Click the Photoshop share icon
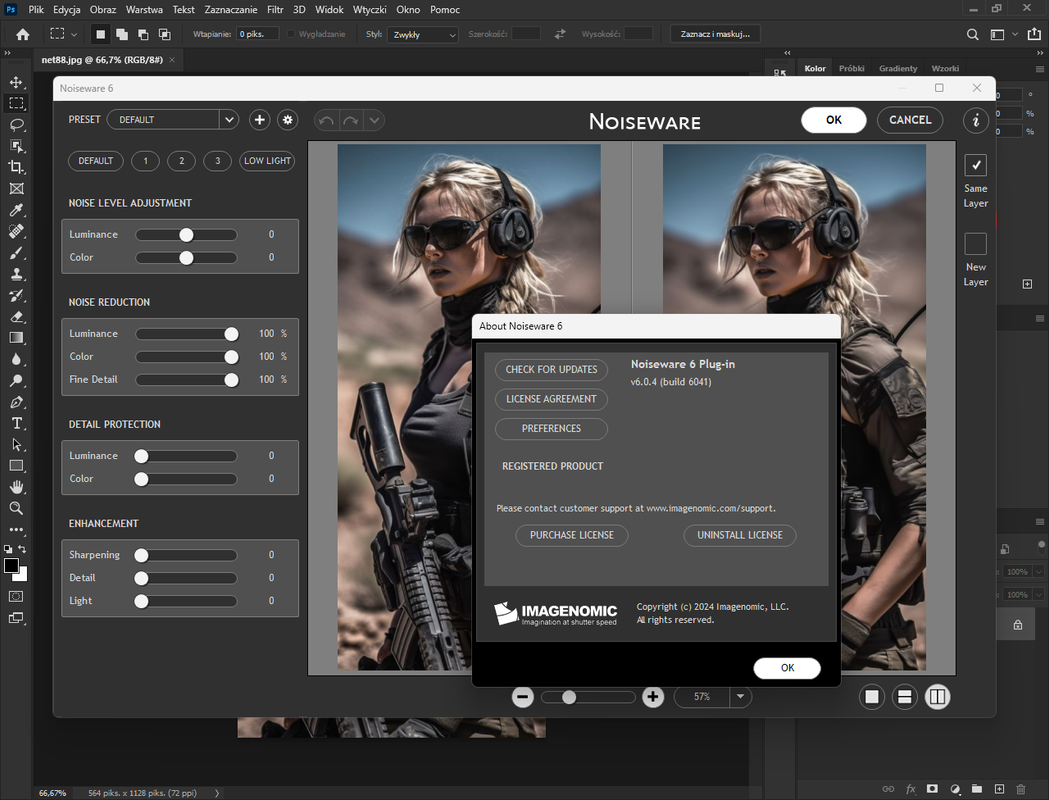1049x800 pixels. [1034, 34]
